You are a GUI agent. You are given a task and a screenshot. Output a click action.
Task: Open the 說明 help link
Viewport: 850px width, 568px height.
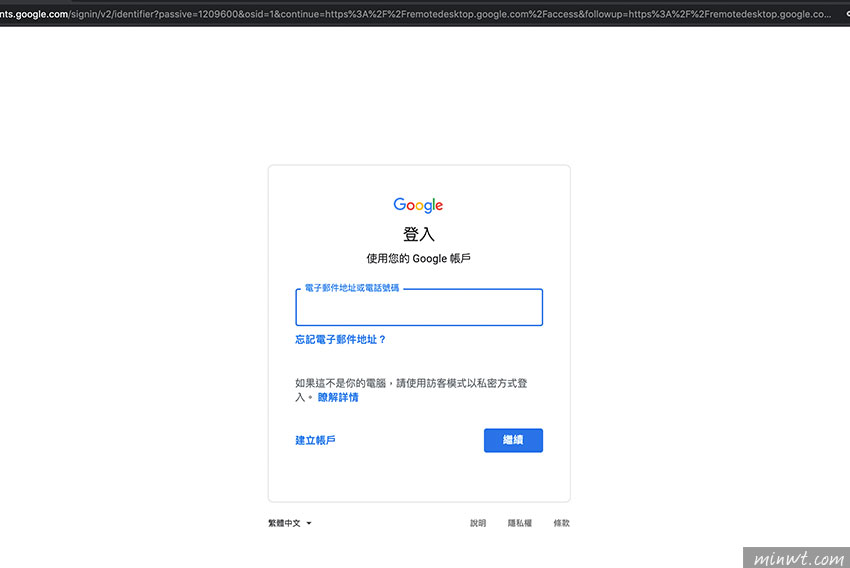(478, 523)
